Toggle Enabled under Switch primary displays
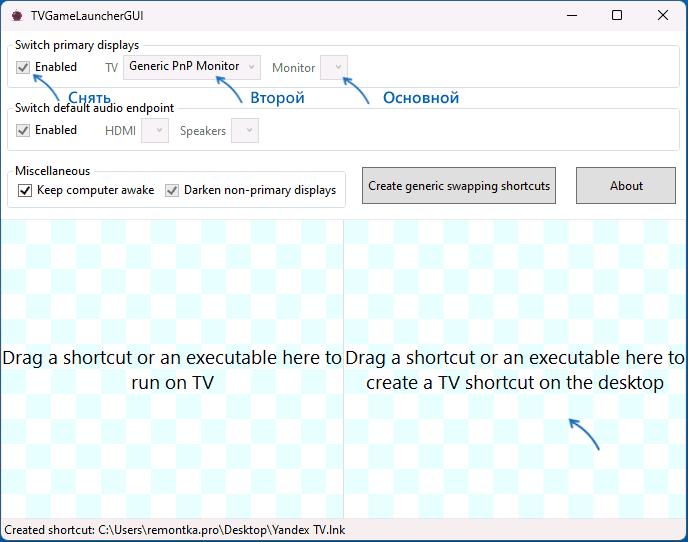This screenshot has height=542, width=688. [x=23, y=68]
